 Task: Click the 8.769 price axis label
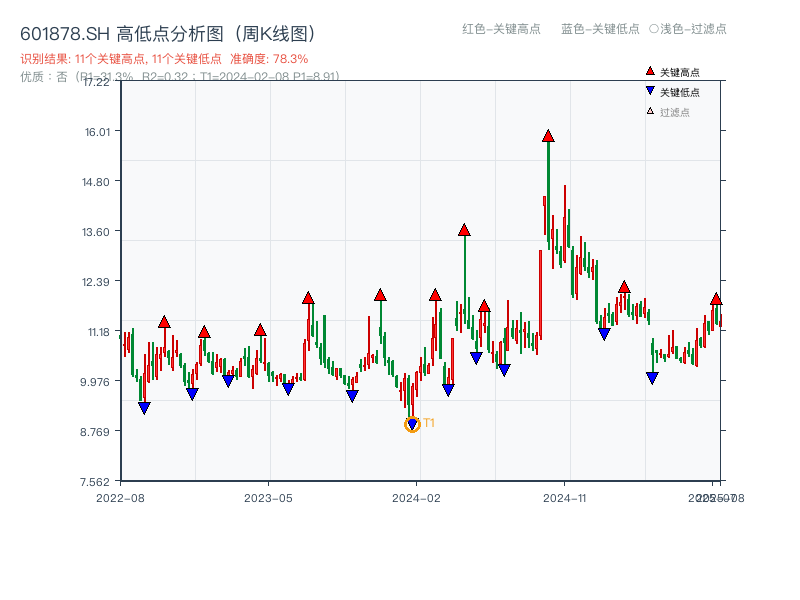[x=94, y=432]
